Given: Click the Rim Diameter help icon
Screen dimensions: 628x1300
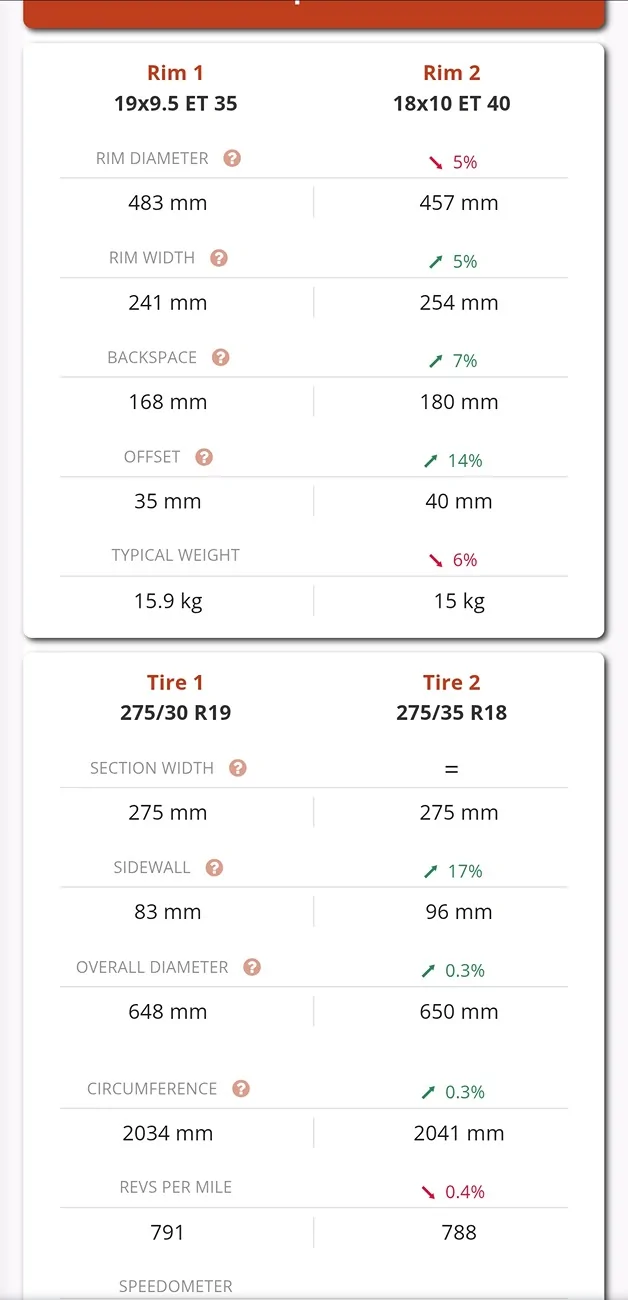Looking at the screenshot, I should pos(232,158).
